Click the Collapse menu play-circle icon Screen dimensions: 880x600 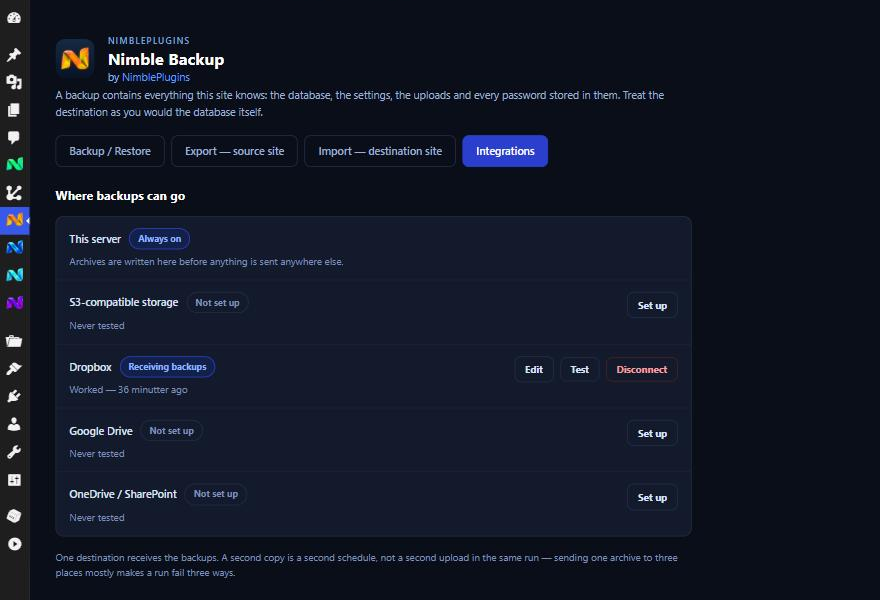14,544
